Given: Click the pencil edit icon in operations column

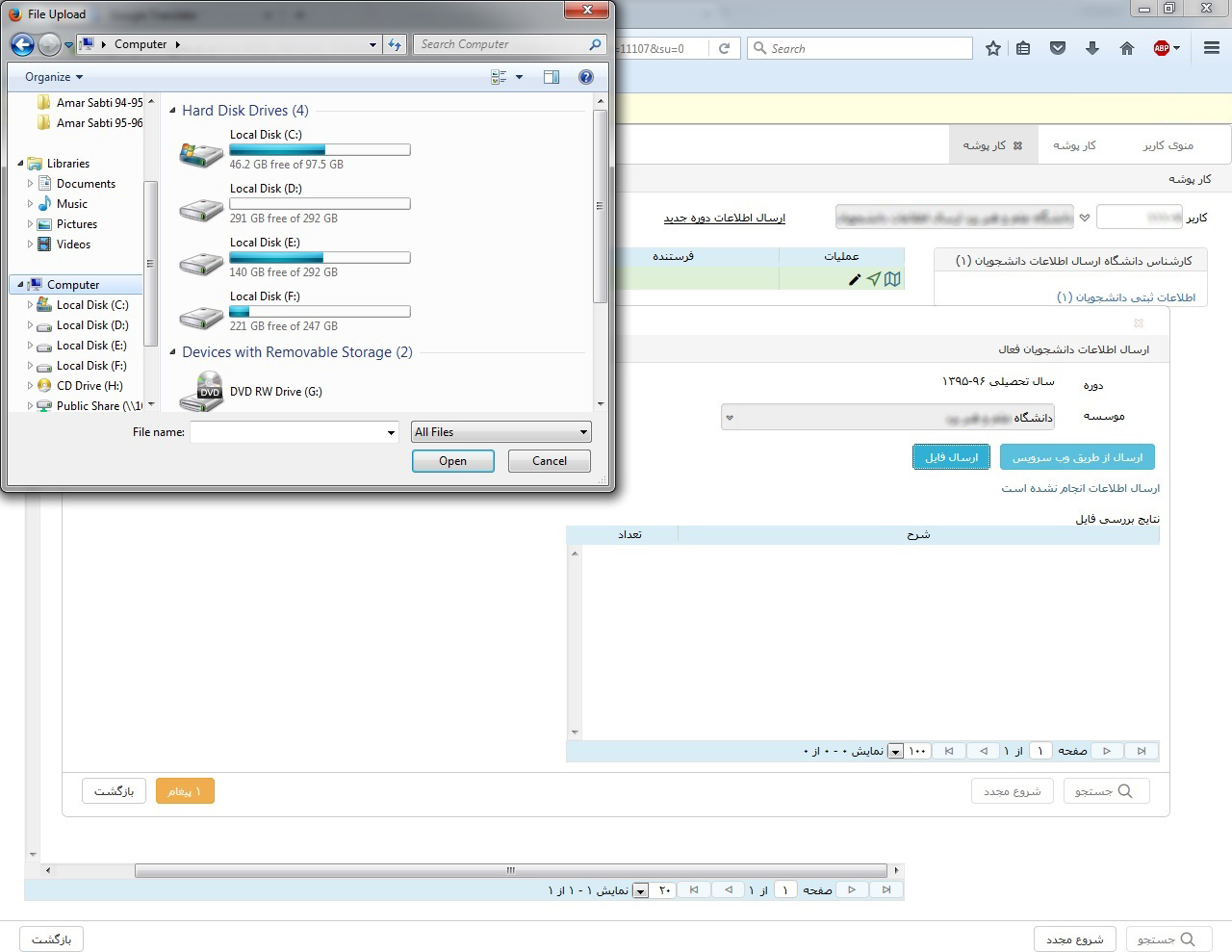Looking at the screenshot, I should 854,279.
